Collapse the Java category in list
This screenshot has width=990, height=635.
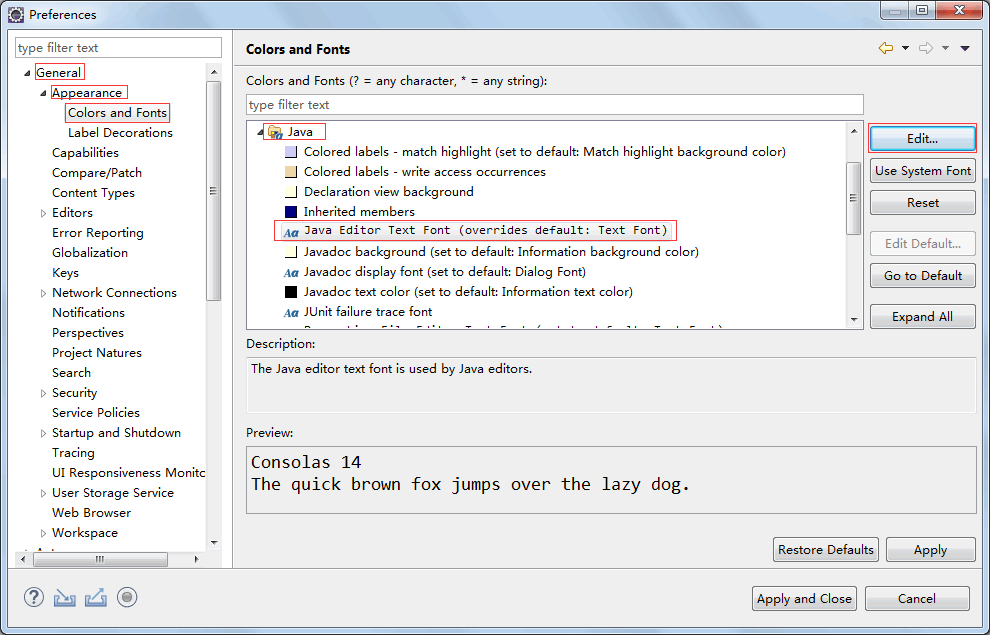tap(260, 132)
